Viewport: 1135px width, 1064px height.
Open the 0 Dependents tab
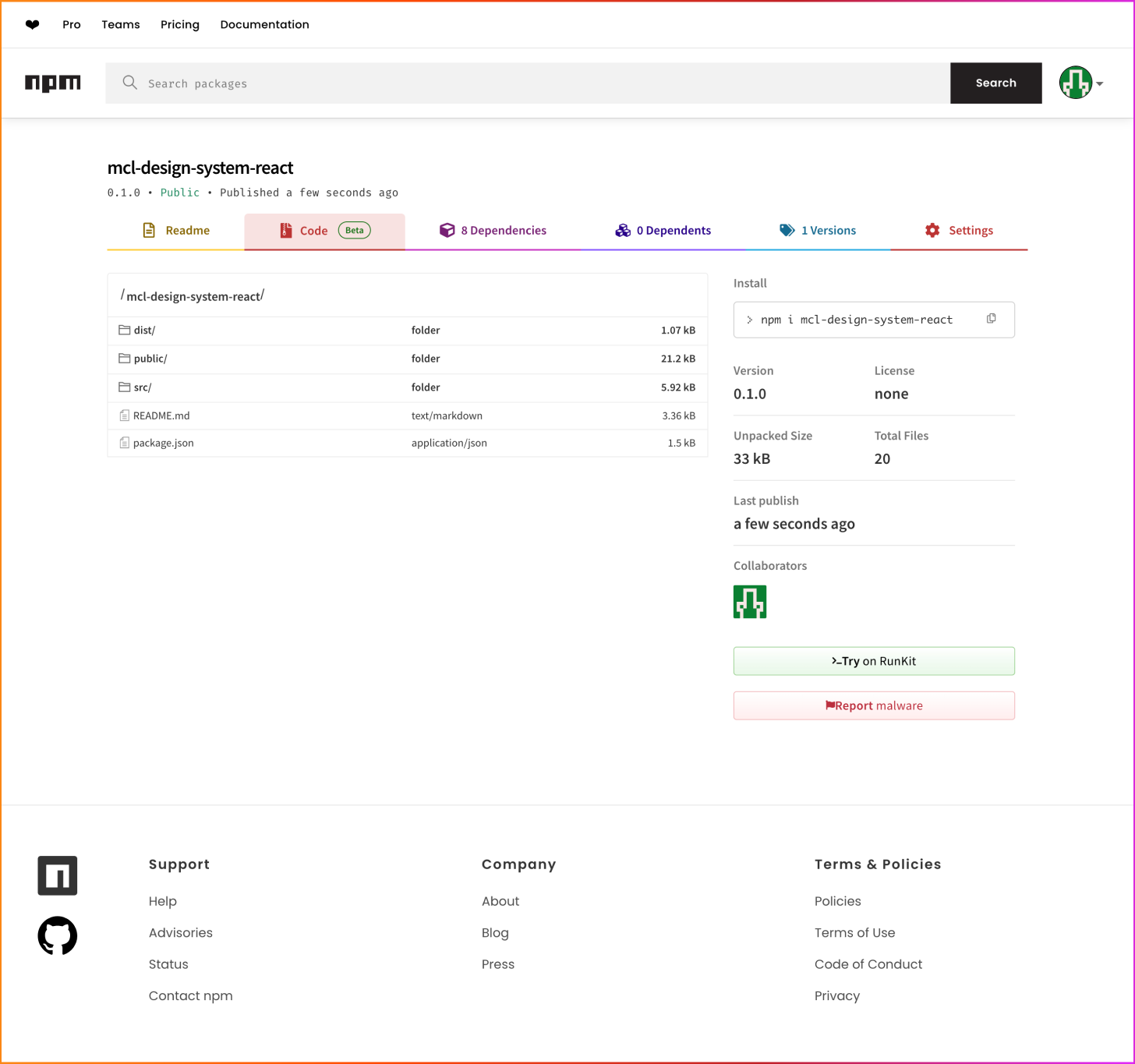pyautogui.click(x=663, y=230)
